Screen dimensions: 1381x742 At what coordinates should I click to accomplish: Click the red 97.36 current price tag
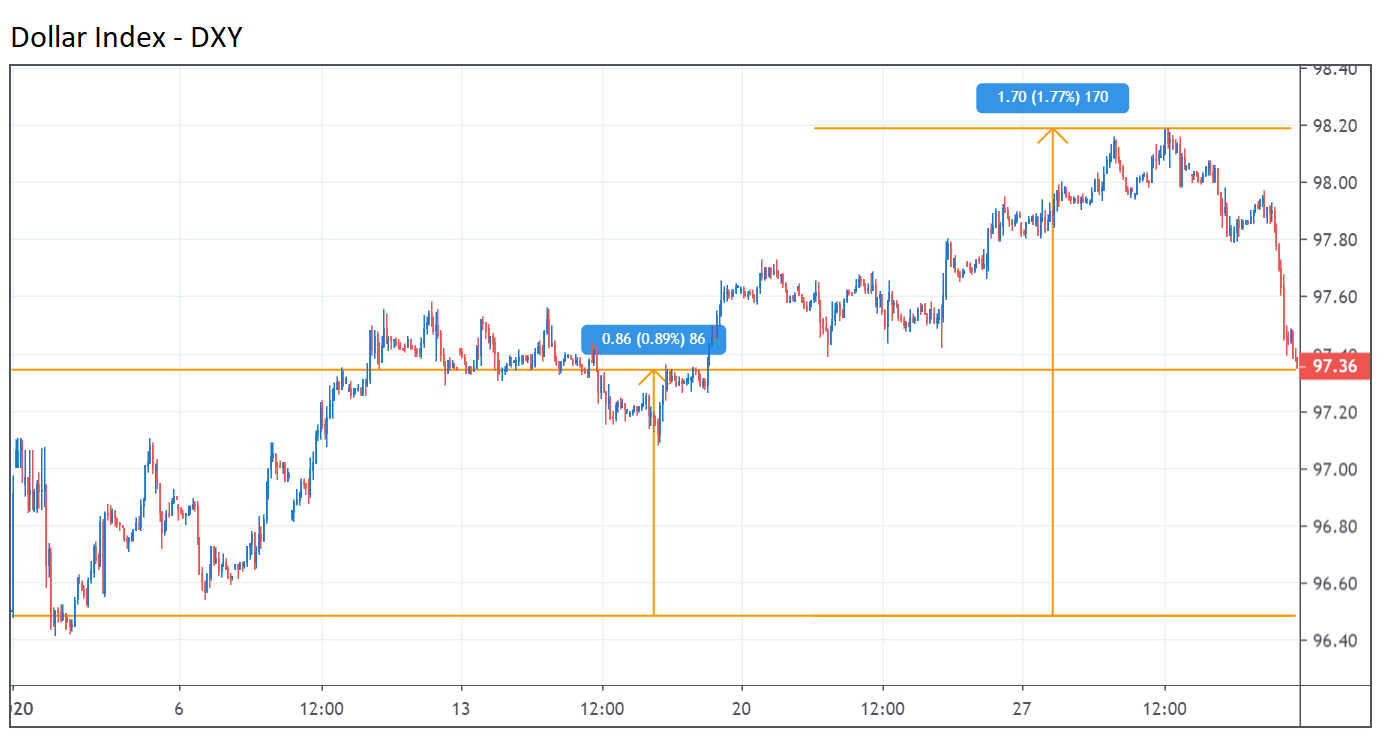pos(1334,366)
